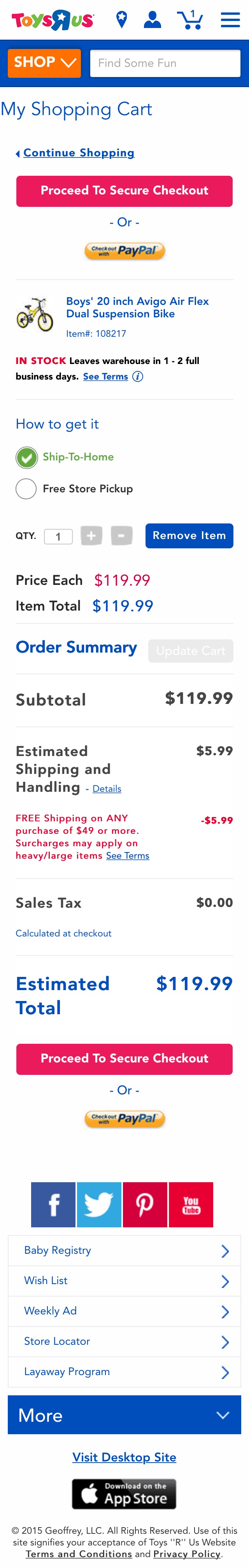Viewport: 249px width, 1568px height.
Task: Choose Free Store Pickup option
Action: point(26,489)
